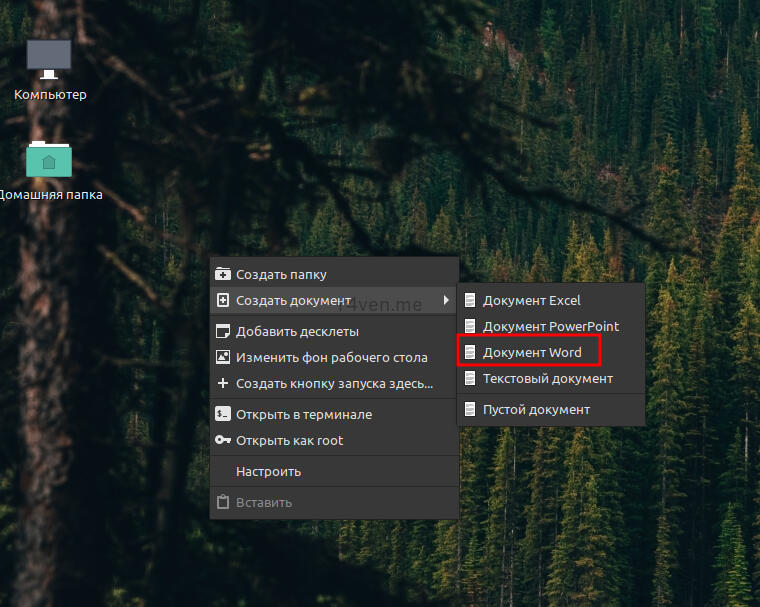Expand submenu arrow next to Создать документ
This screenshot has height=607, width=760.
446,300
